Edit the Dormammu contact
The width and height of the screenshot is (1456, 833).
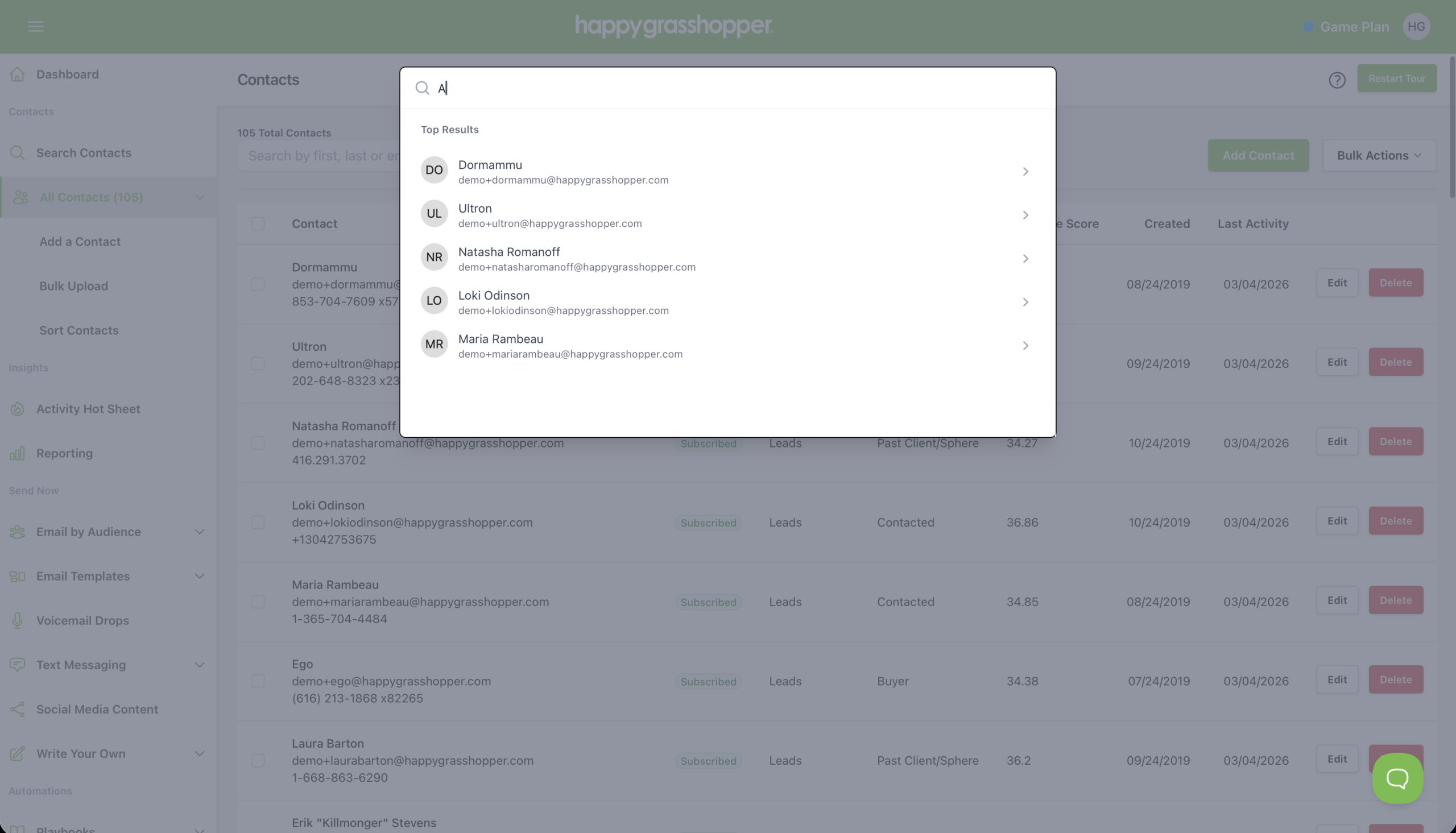pos(1337,283)
